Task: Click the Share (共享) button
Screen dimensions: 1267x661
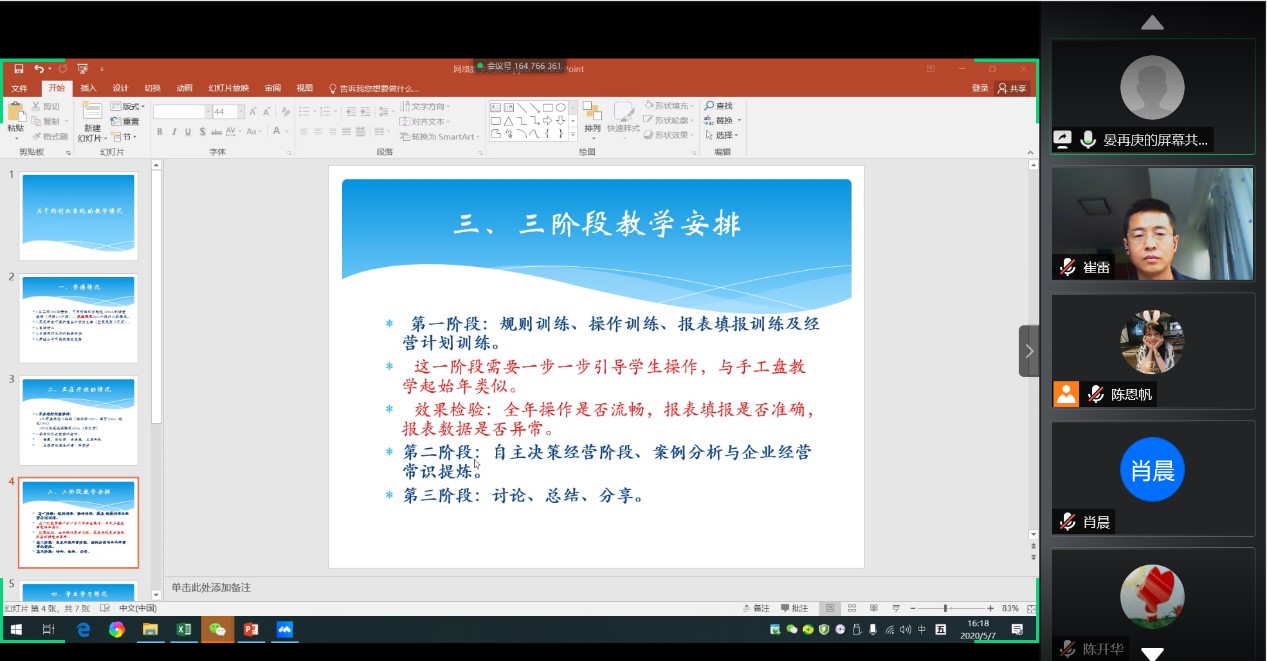Action: 1012,88
